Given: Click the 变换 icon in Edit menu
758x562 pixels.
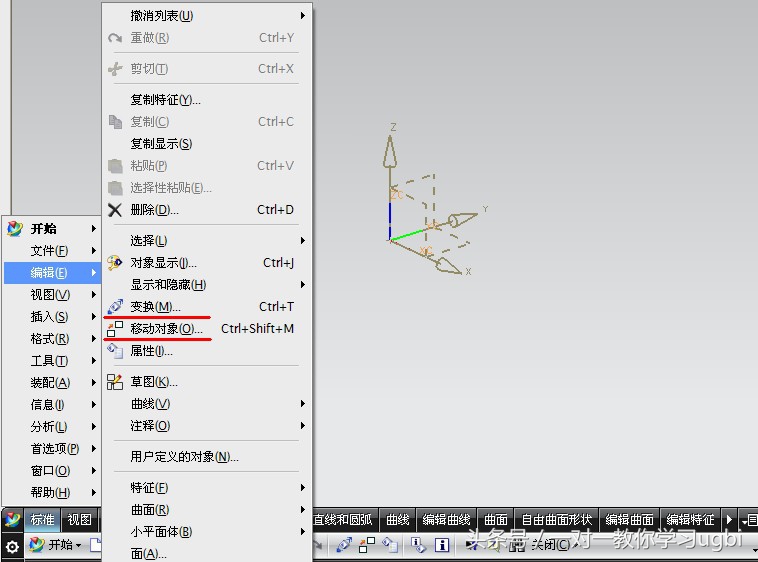Looking at the screenshot, I should 115,306.
